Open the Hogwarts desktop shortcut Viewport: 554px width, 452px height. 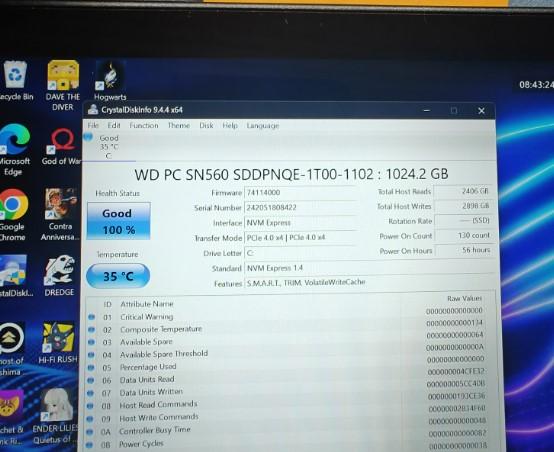110,81
